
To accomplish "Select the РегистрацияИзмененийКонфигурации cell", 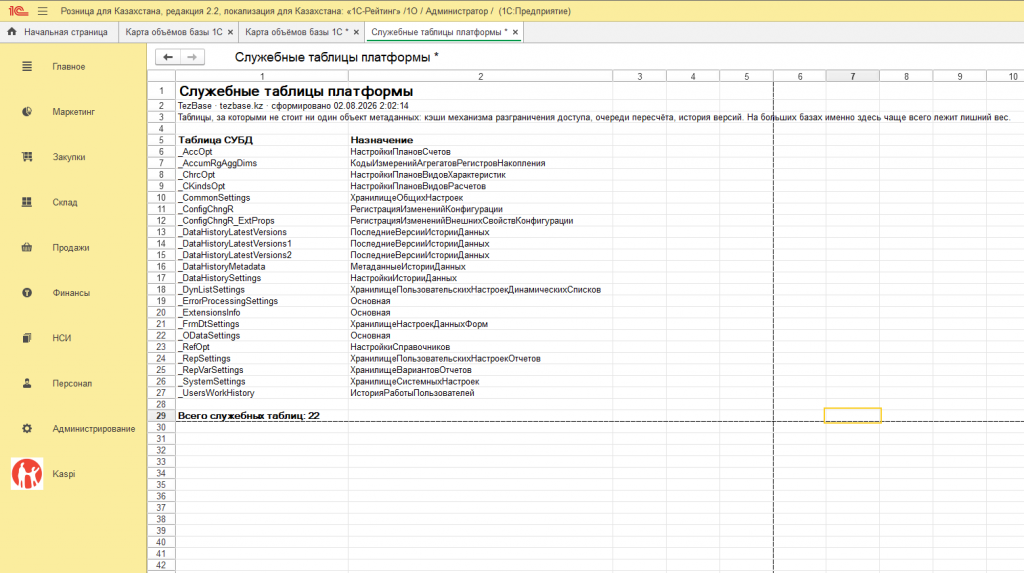I will pyautogui.click(x=481, y=209).
